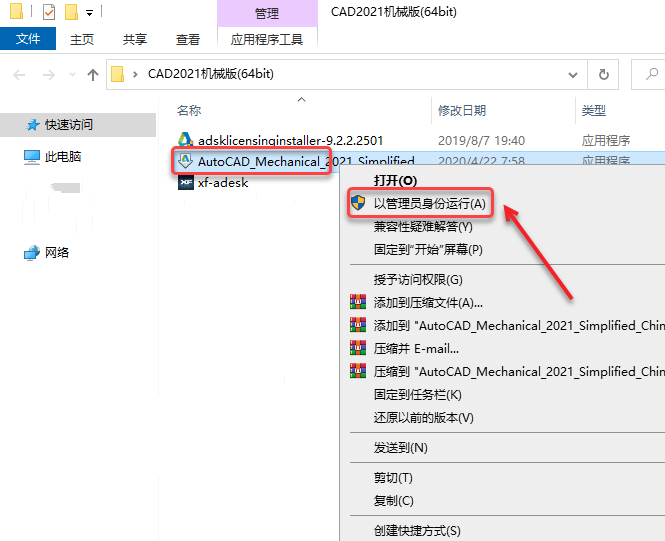Switch to the 主页 ribbon tab
The height and width of the screenshot is (541, 665).
click(82, 39)
